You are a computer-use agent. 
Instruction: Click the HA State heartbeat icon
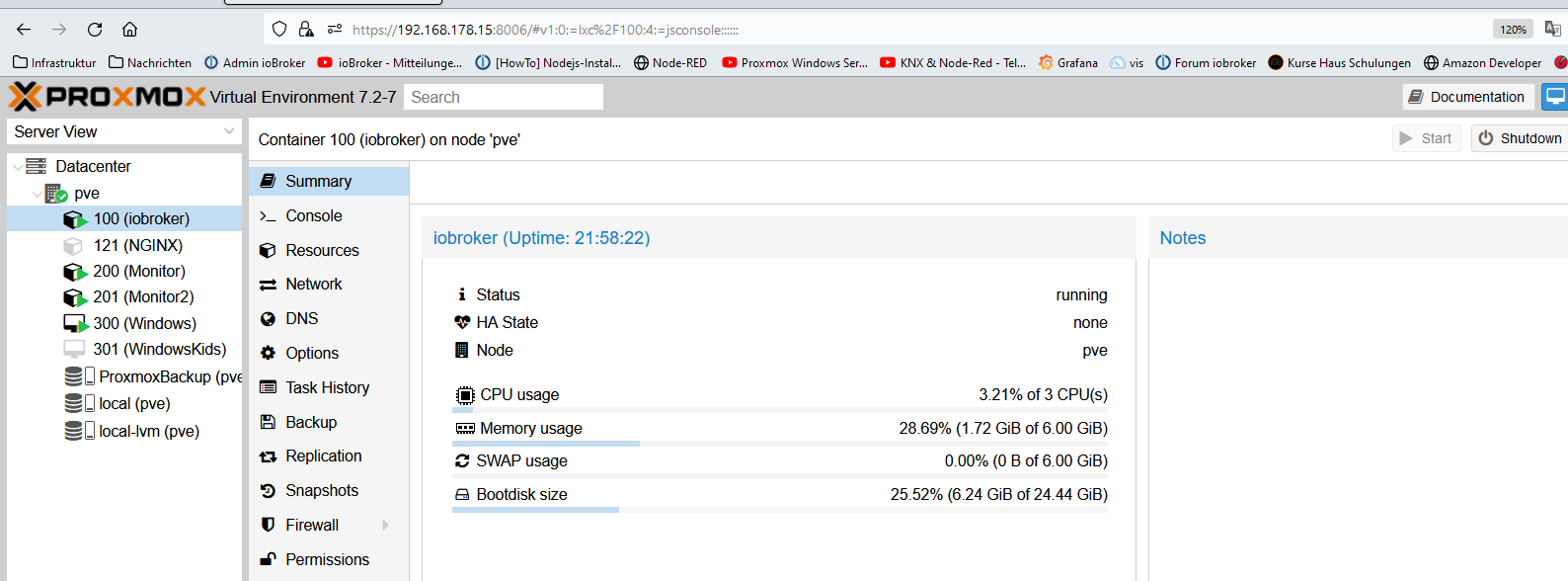click(x=462, y=322)
